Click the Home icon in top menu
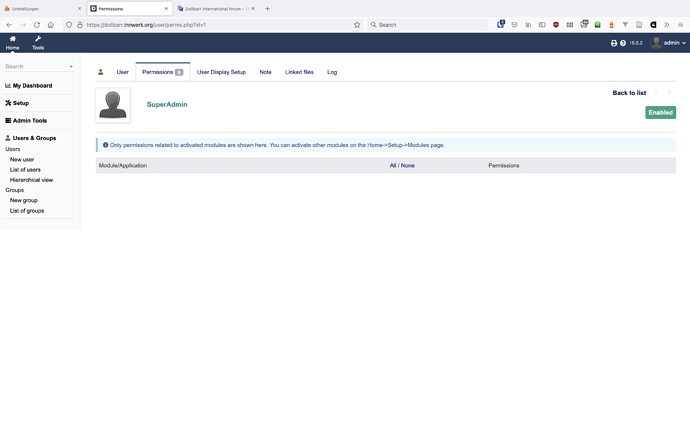 coord(12,40)
